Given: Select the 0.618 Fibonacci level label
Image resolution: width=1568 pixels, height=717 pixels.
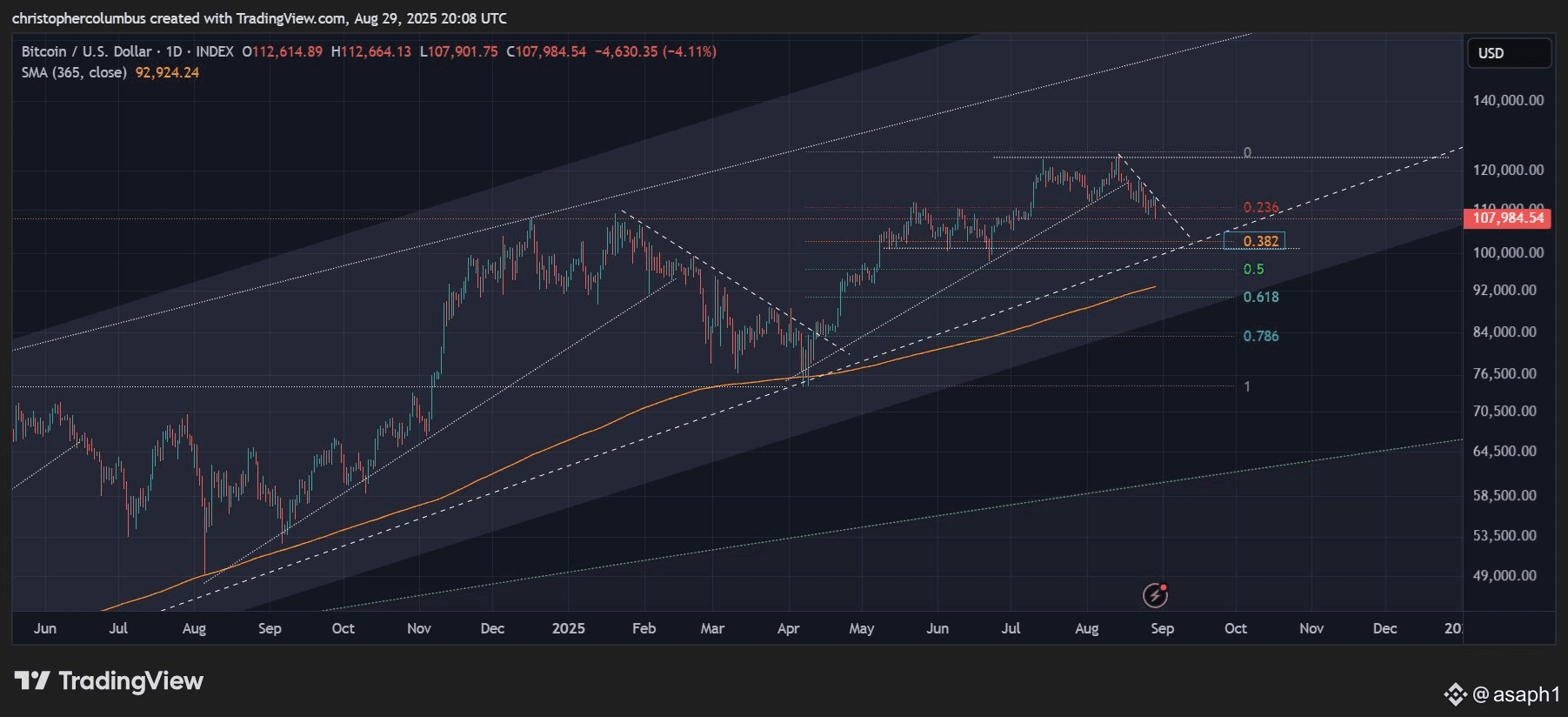Looking at the screenshot, I should tap(1260, 297).
